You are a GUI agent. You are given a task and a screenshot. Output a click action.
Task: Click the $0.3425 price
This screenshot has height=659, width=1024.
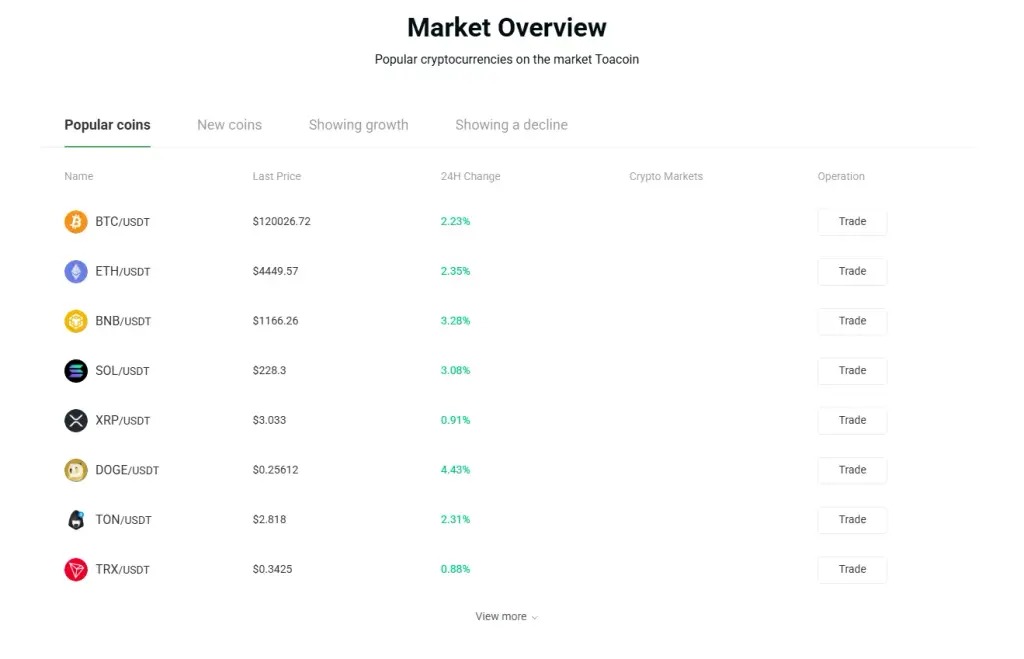pos(272,569)
